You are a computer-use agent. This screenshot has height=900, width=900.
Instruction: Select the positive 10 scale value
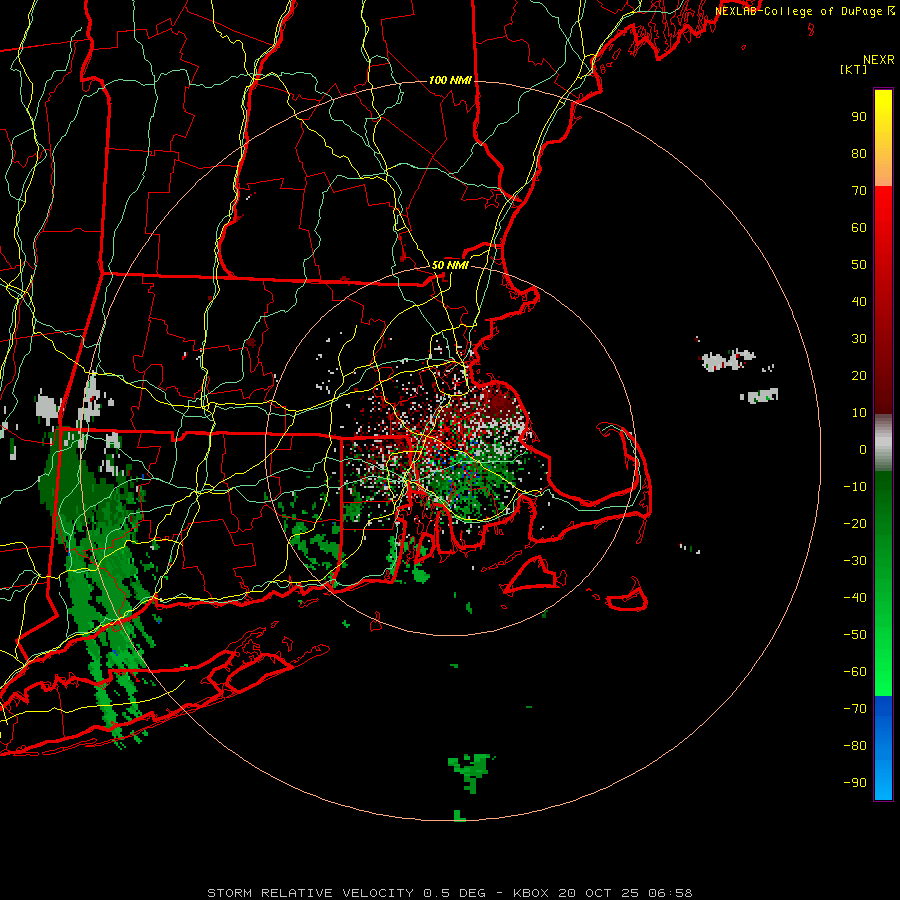[859, 413]
